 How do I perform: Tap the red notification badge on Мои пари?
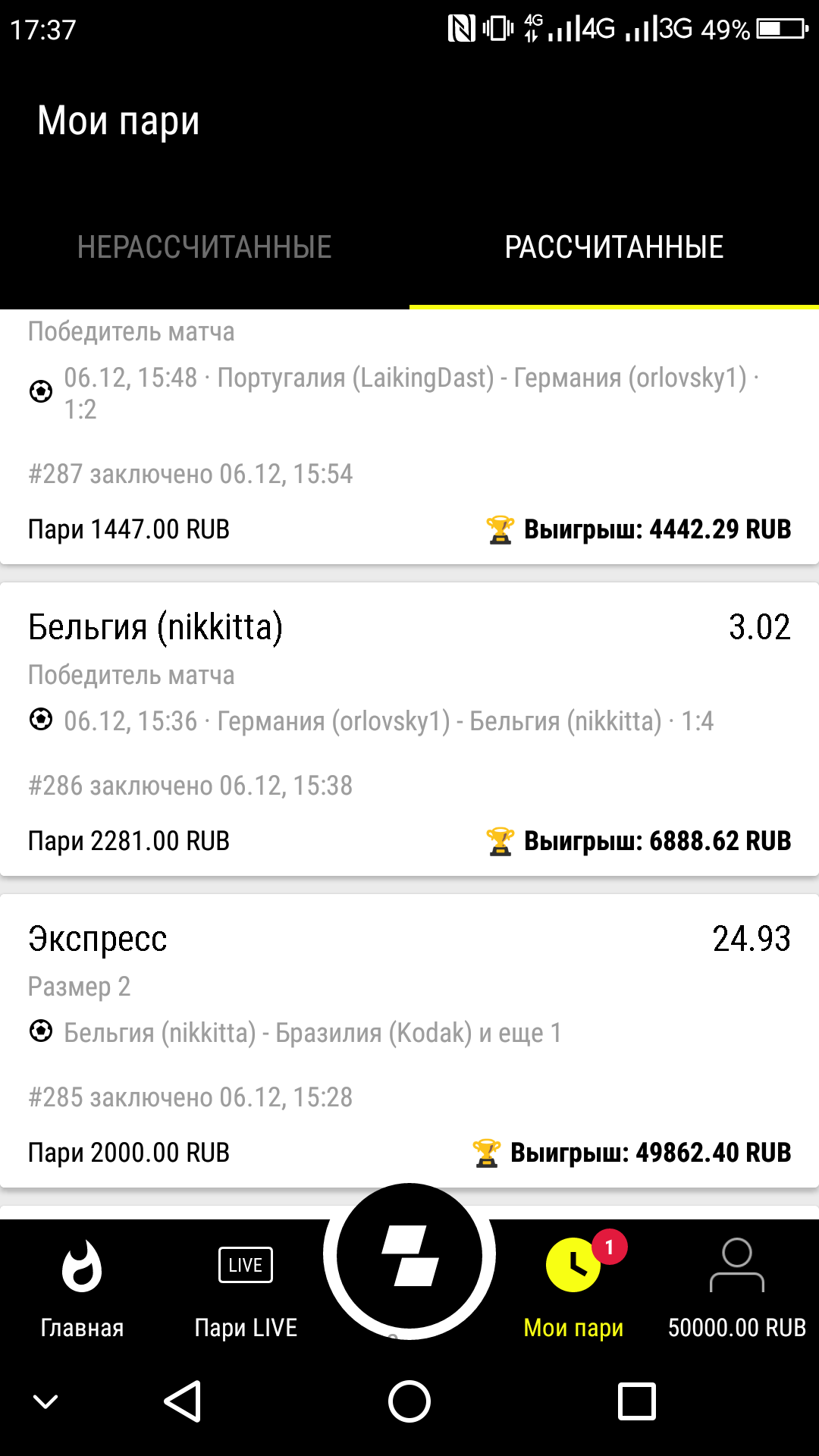(609, 1247)
